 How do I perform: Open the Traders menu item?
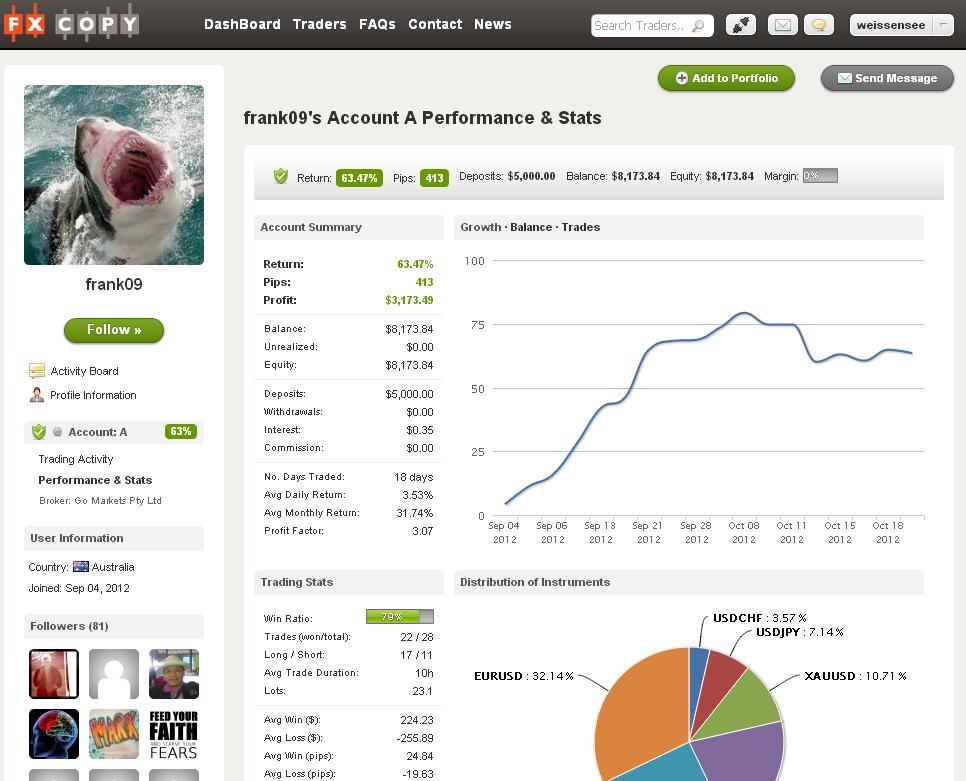(319, 24)
